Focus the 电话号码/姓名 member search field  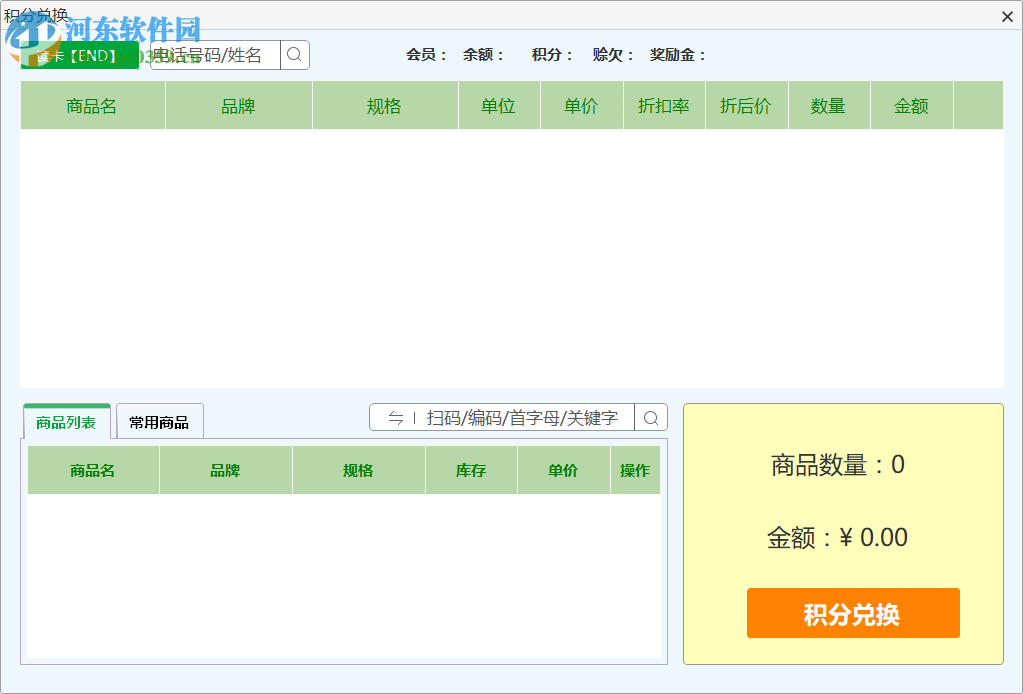coord(215,55)
